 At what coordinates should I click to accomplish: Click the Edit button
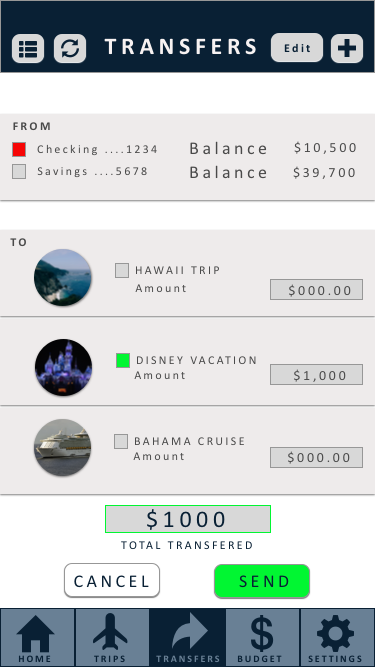pos(297,48)
